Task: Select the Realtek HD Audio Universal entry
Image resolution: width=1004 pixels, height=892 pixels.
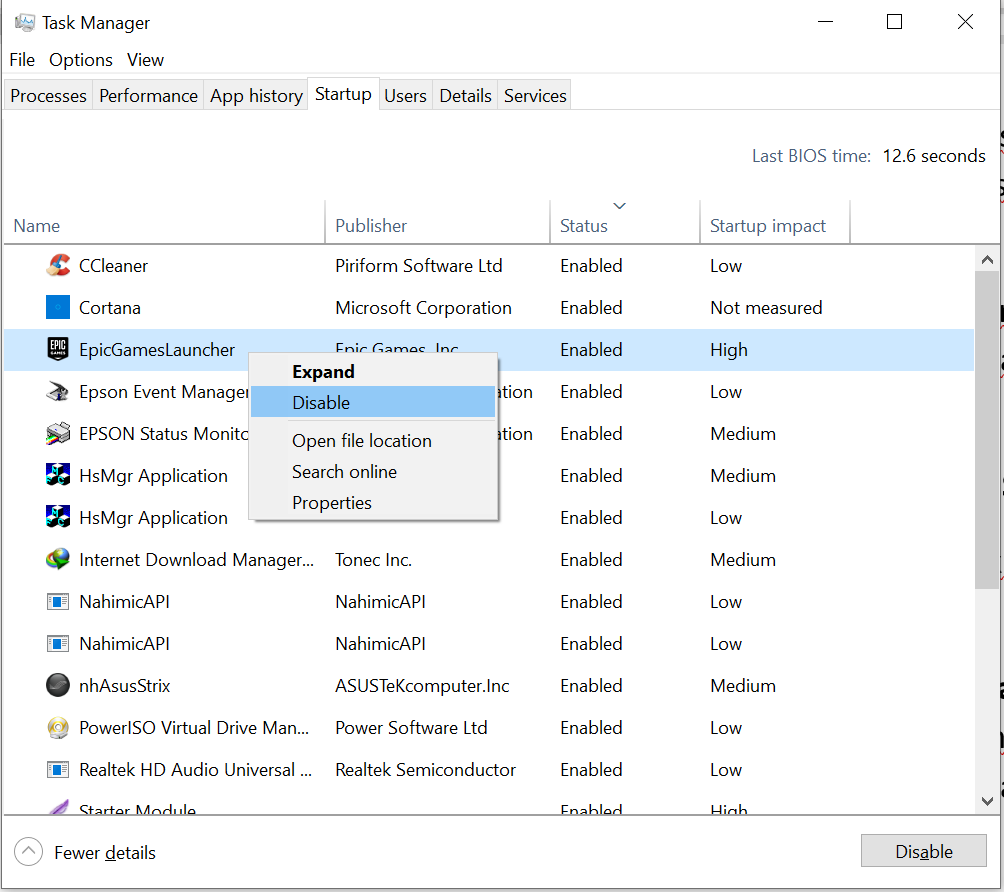Action: coord(195,769)
